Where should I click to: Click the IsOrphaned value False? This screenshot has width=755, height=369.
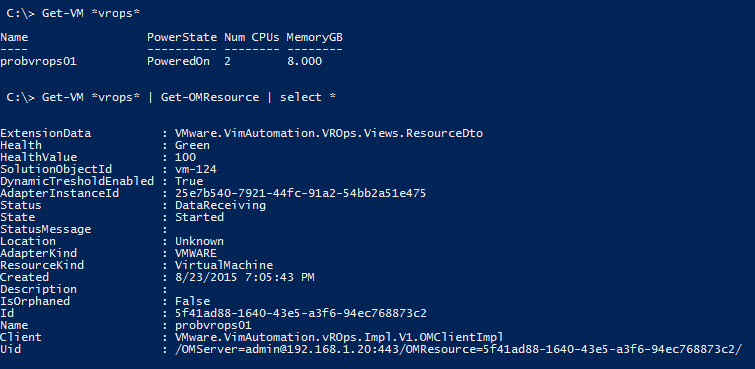pyautogui.click(x=193, y=302)
